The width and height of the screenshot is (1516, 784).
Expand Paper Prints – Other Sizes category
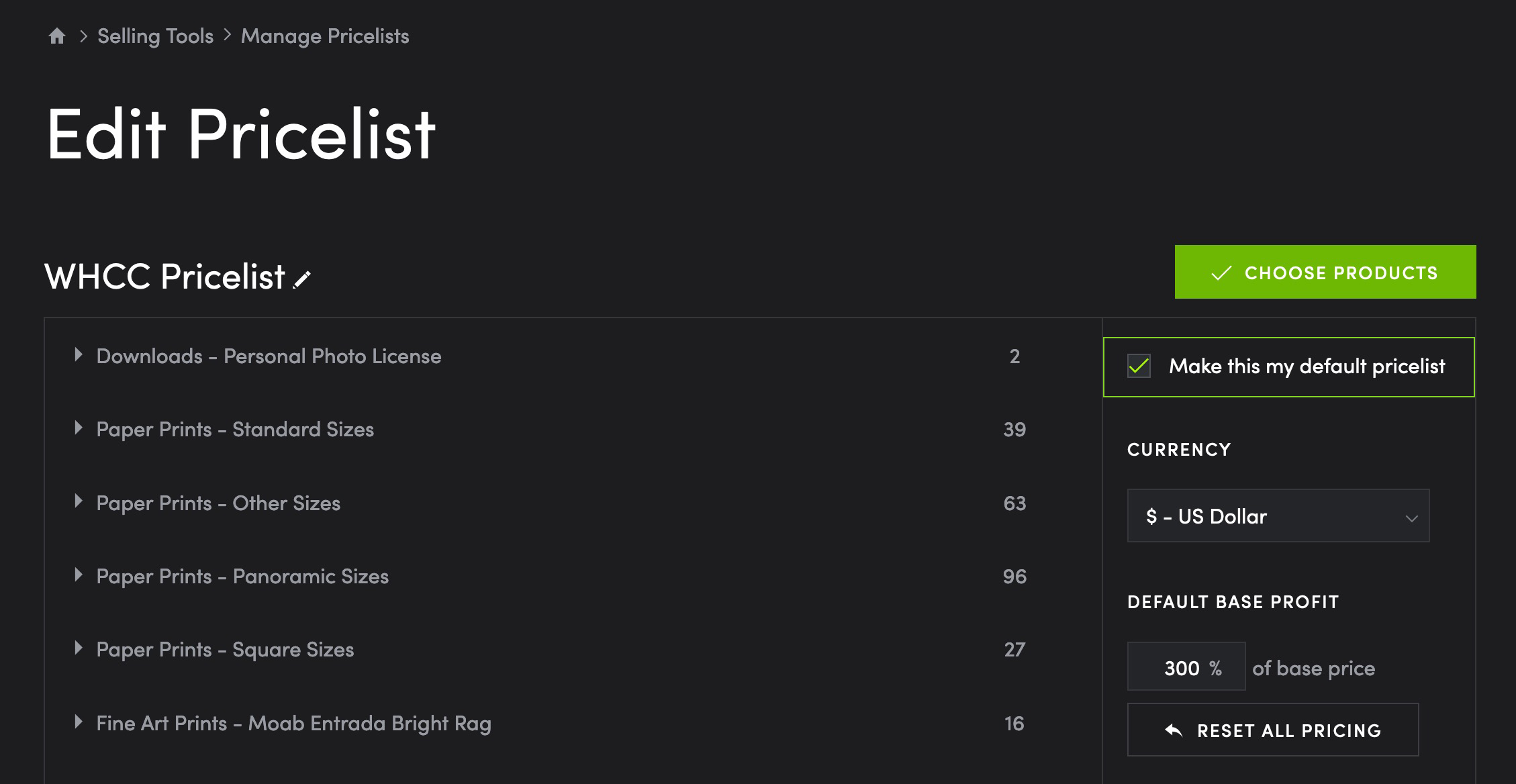point(79,501)
